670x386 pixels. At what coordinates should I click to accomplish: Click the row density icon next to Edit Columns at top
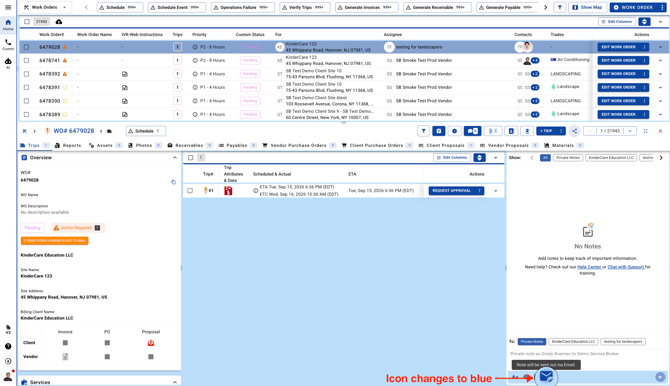tap(644, 21)
